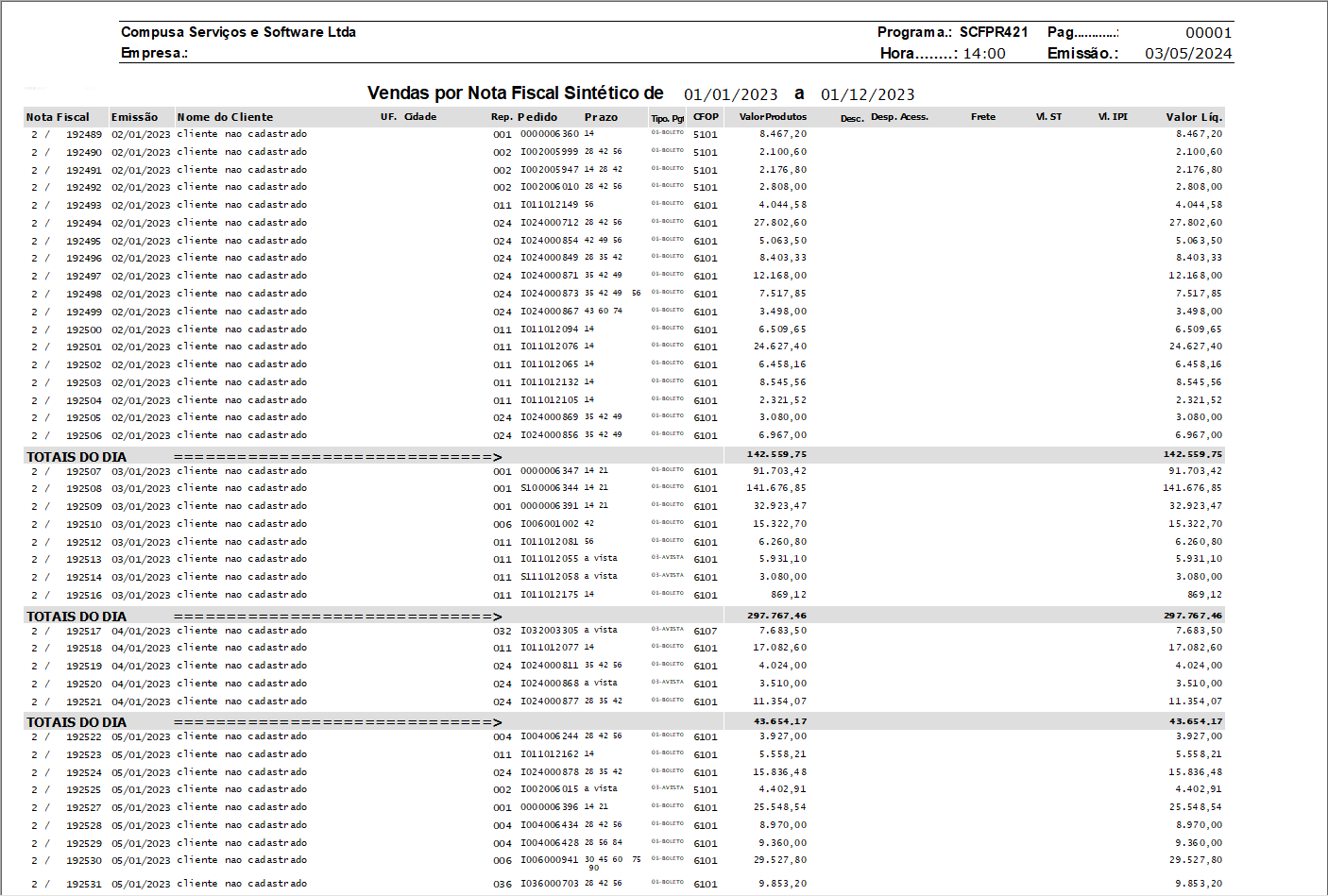Click the "Tipo. Pgt" column header
Image resolution: width=1328 pixels, height=896 pixels.
(x=667, y=118)
